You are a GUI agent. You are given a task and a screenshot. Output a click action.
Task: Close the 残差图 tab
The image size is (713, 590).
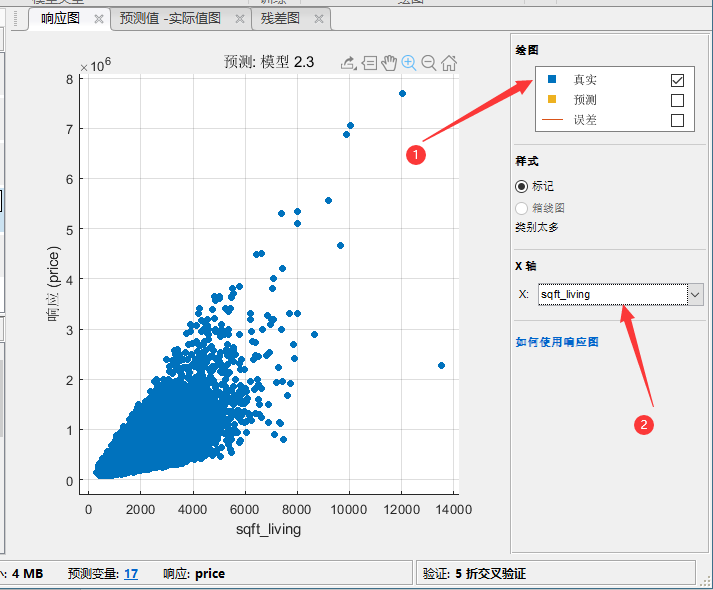pyautogui.click(x=318, y=19)
